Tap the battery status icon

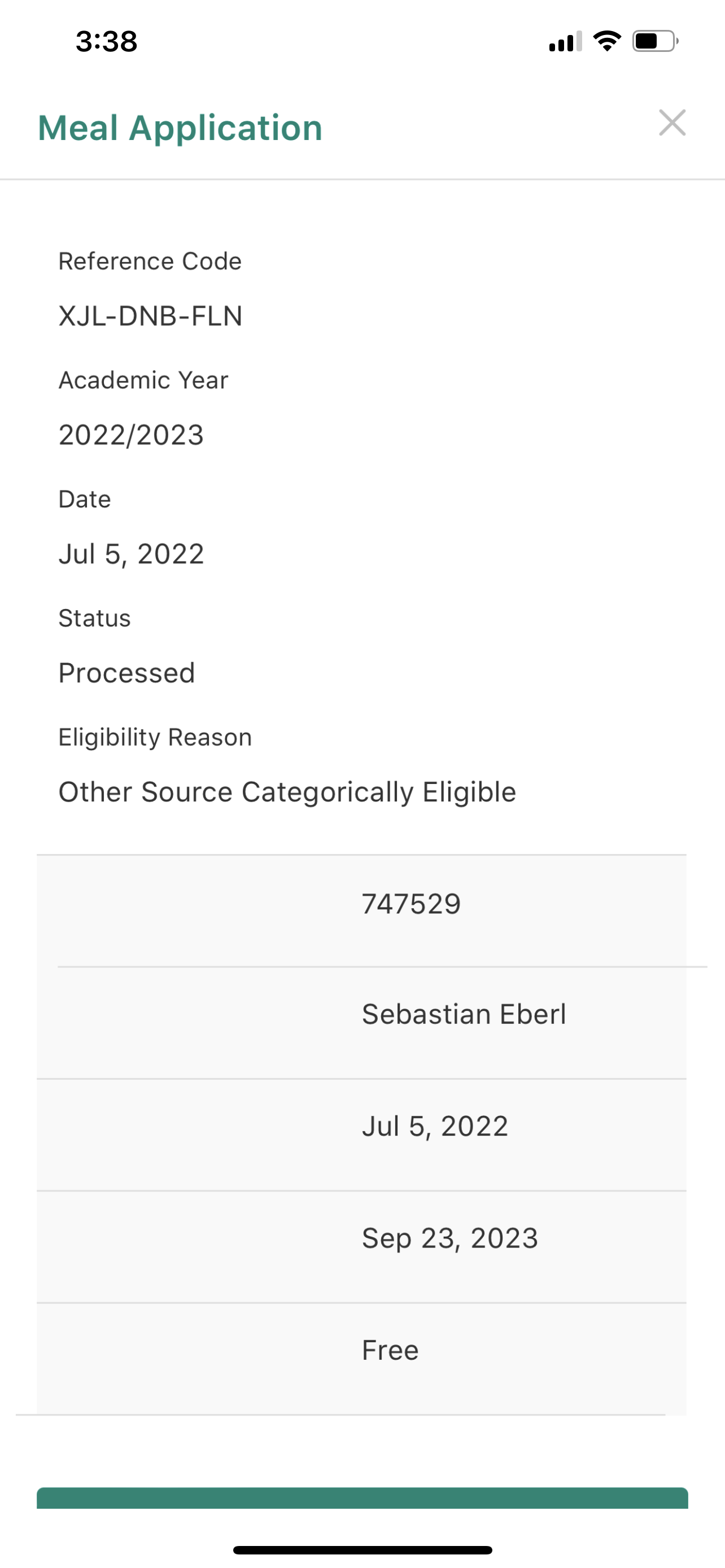coord(655,41)
